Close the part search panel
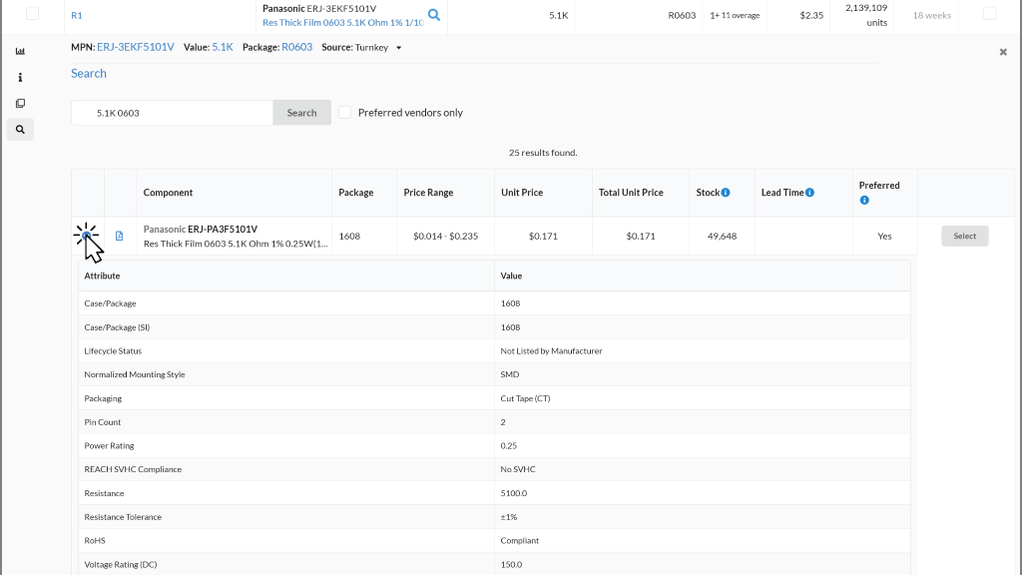 (x=1003, y=52)
